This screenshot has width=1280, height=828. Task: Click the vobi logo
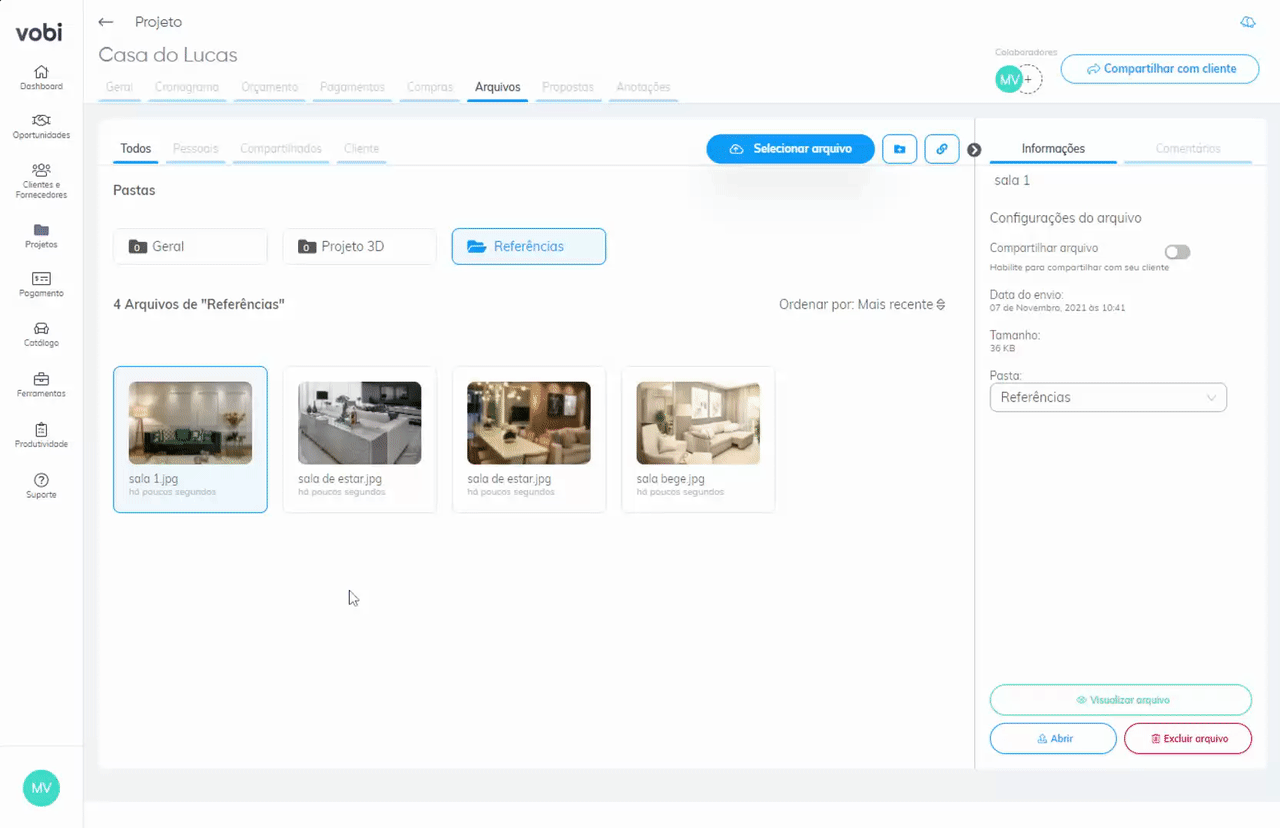tap(39, 33)
